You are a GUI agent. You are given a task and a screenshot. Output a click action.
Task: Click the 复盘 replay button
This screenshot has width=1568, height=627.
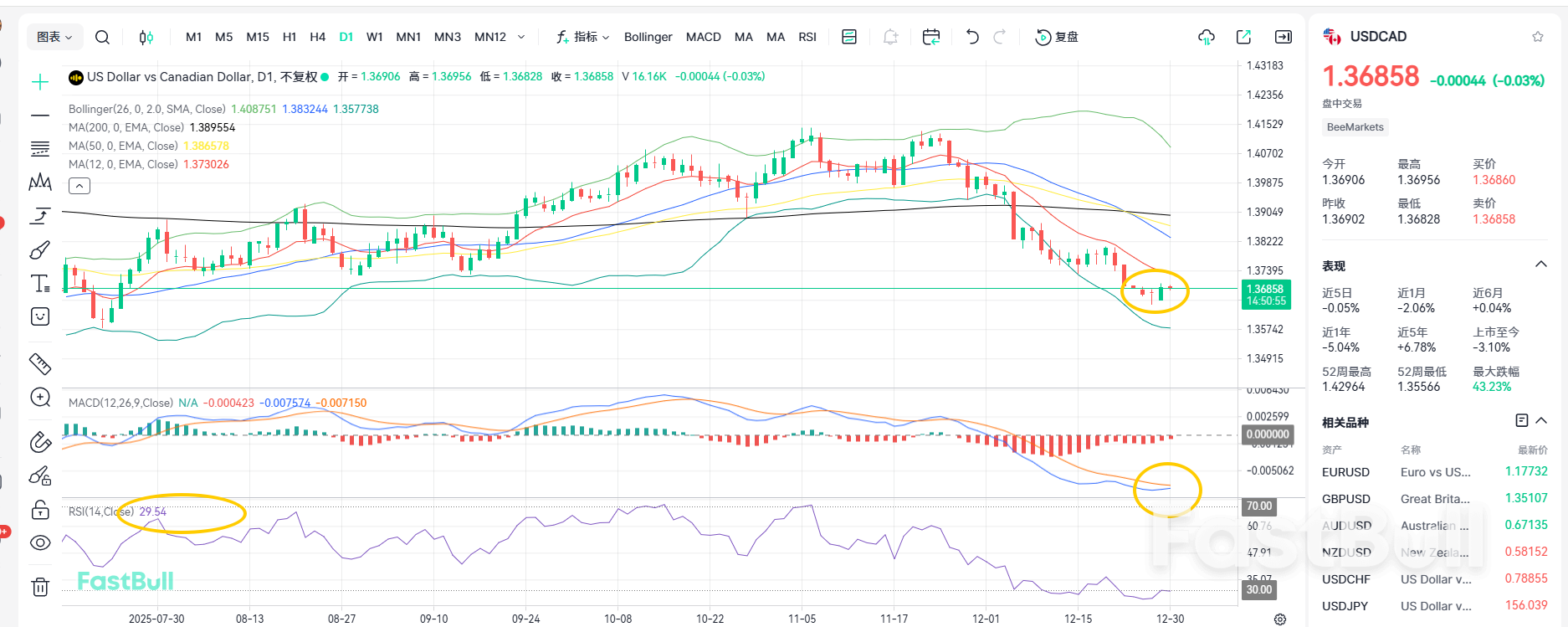click(x=1057, y=37)
